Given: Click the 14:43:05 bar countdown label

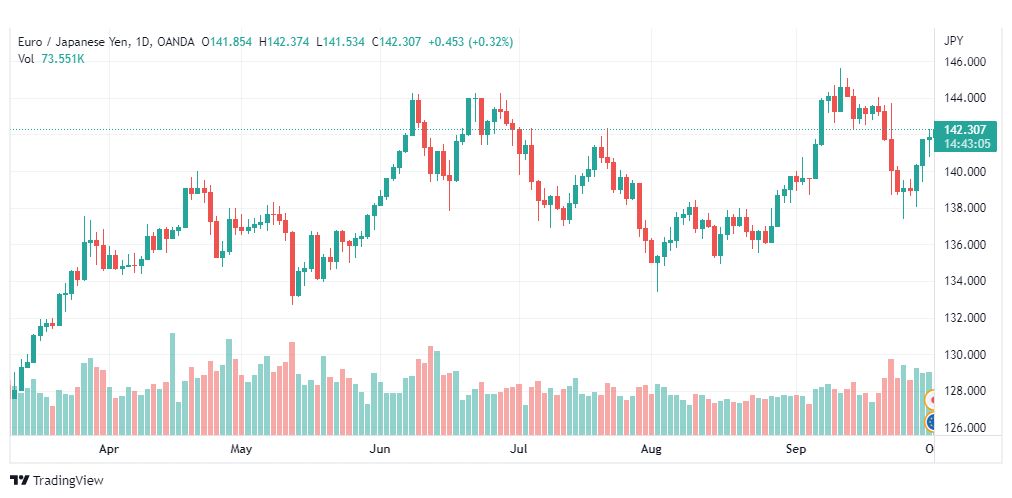Looking at the screenshot, I should click(x=966, y=144).
